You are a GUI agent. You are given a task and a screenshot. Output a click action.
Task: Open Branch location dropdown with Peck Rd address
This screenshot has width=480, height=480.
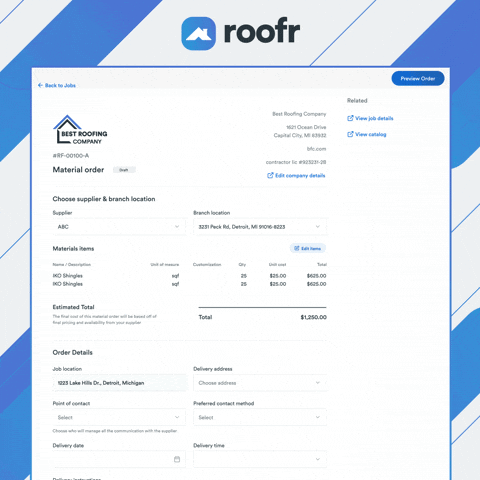click(x=260, y=227)
